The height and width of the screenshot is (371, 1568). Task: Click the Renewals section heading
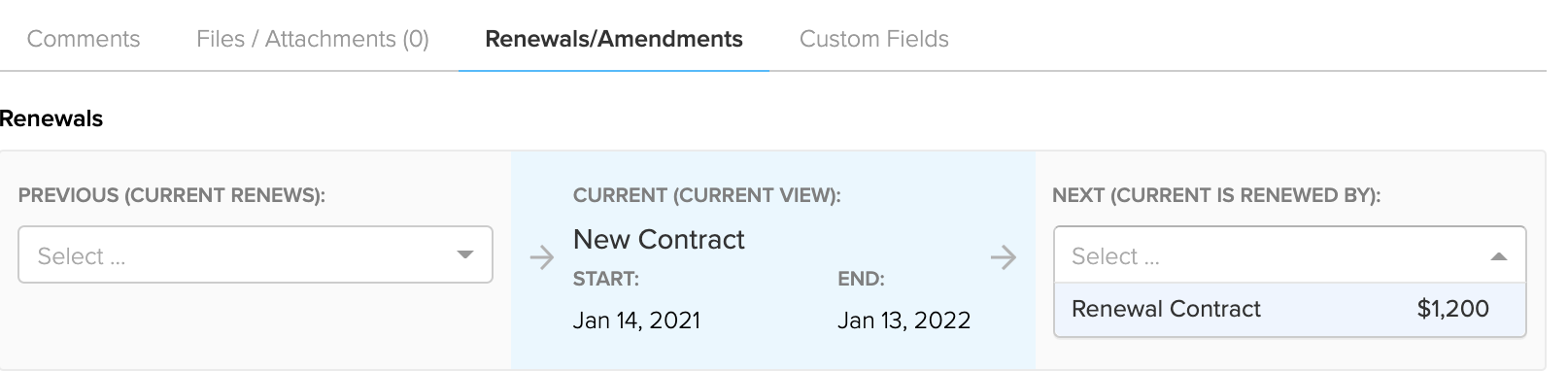pos(51,118)
